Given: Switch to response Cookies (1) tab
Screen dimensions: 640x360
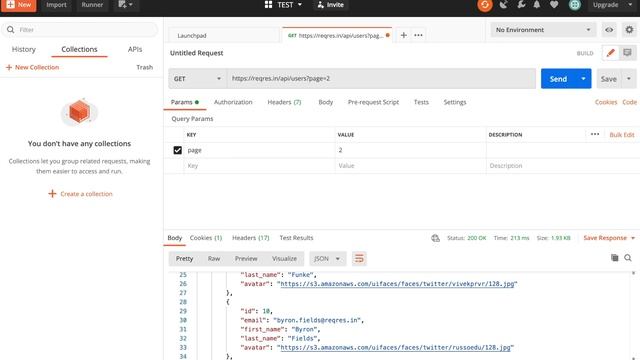Looking at the screenshot, I should click(x=206, y=238).
